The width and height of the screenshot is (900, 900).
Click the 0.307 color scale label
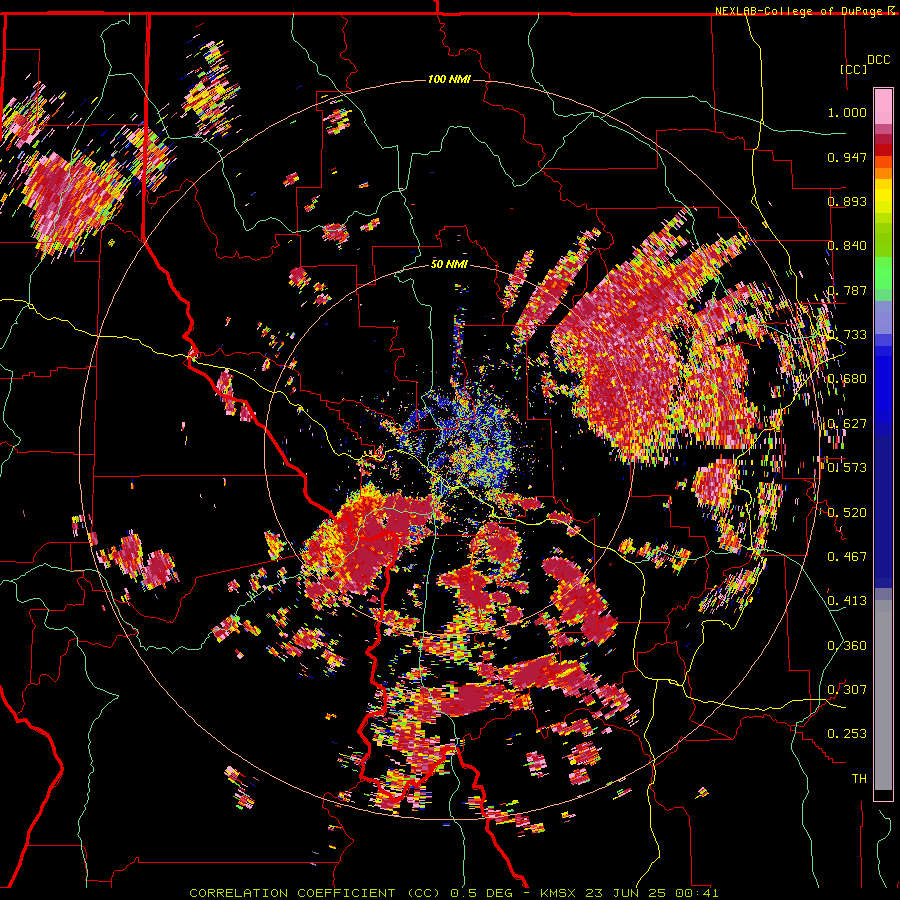[847, 689]
